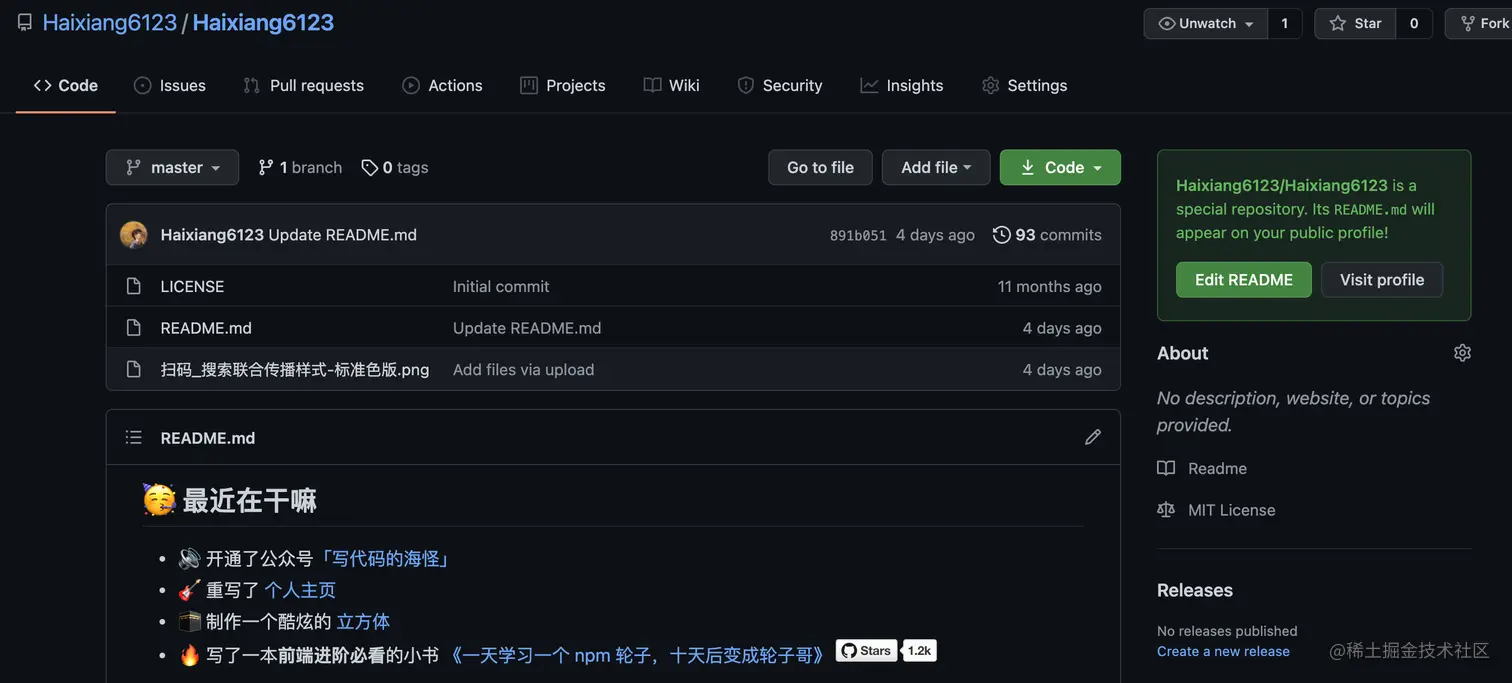1512x683 pixels.
Task: Open the Initial commit message link
Action: [x=501, y=286]
